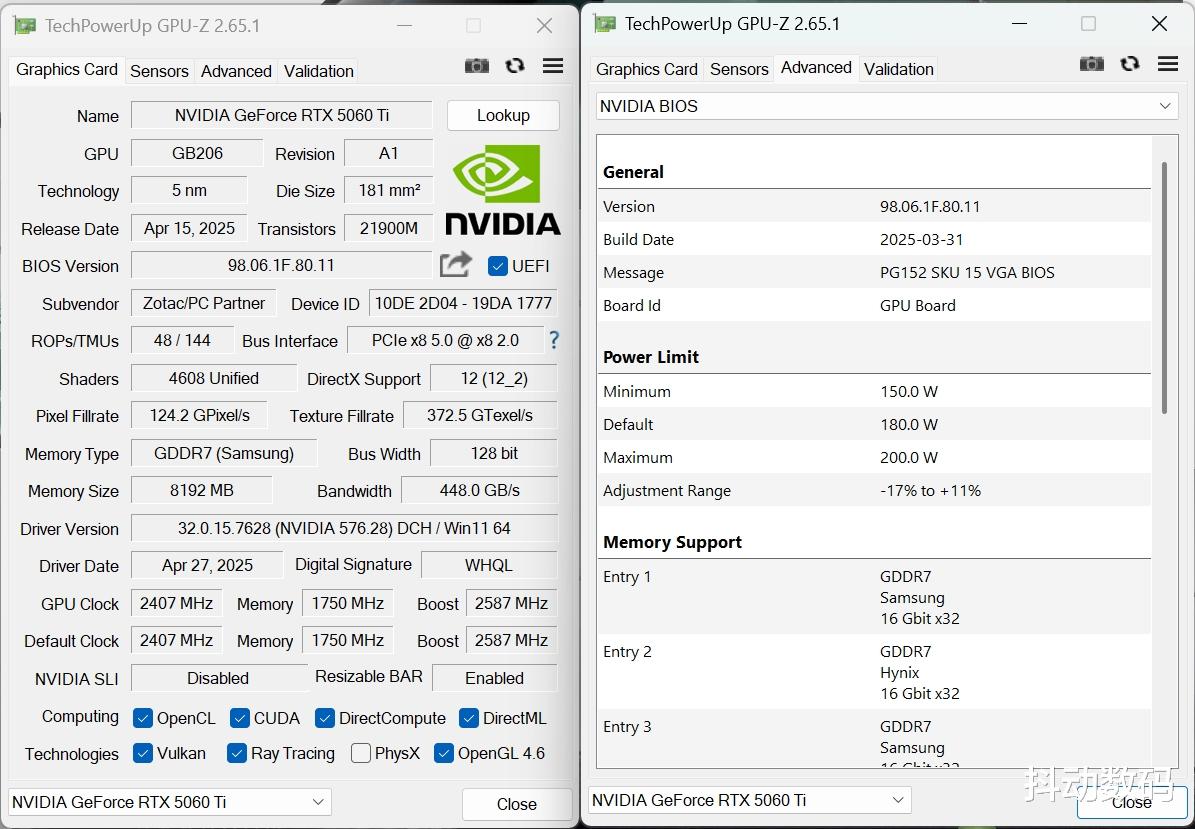The image size is (1195, 829).
Task: Click refresh icon in right GPU-Z window
Action: coord(1130,64)
